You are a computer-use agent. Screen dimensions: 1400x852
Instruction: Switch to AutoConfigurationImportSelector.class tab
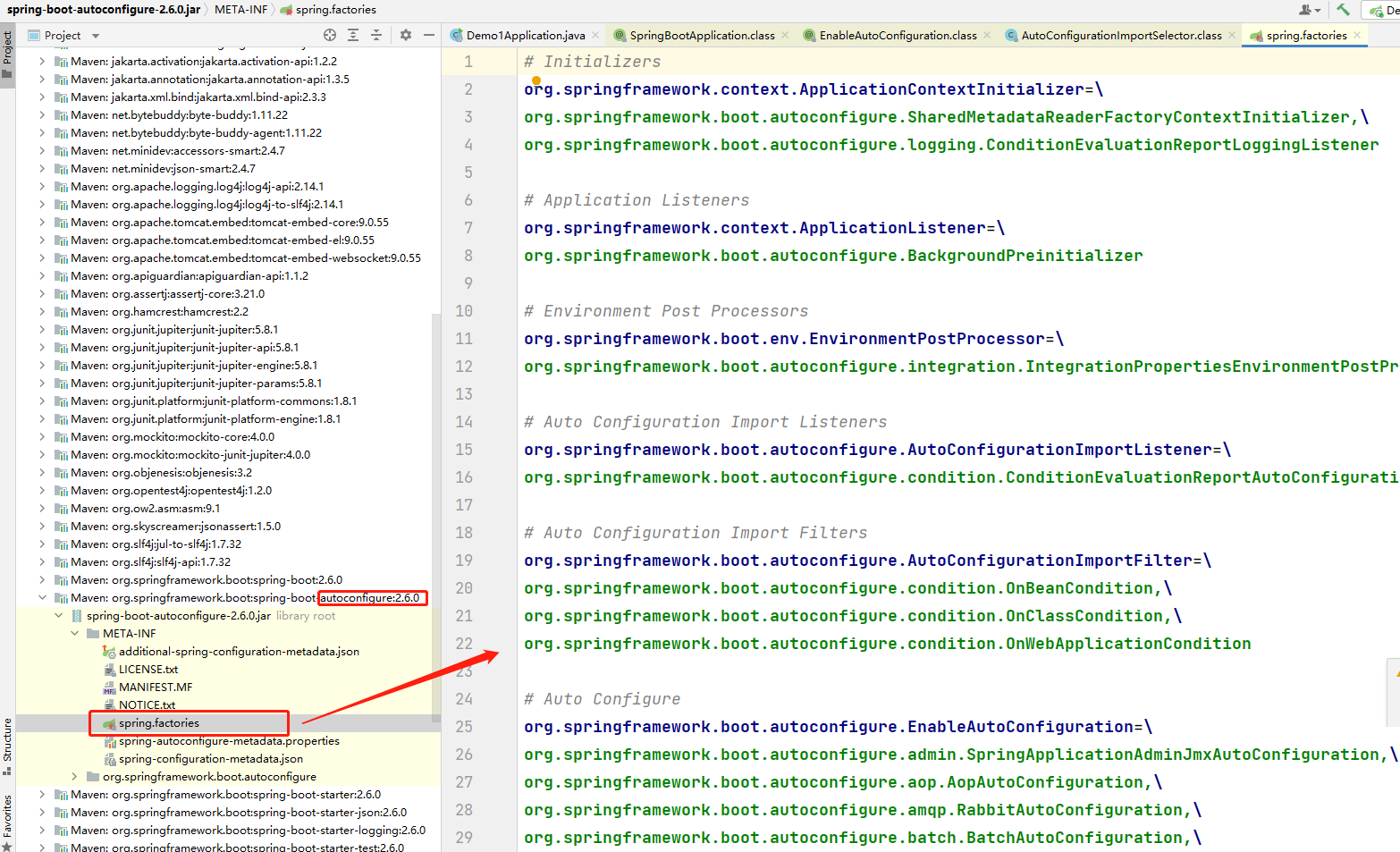click(1121, 35)
